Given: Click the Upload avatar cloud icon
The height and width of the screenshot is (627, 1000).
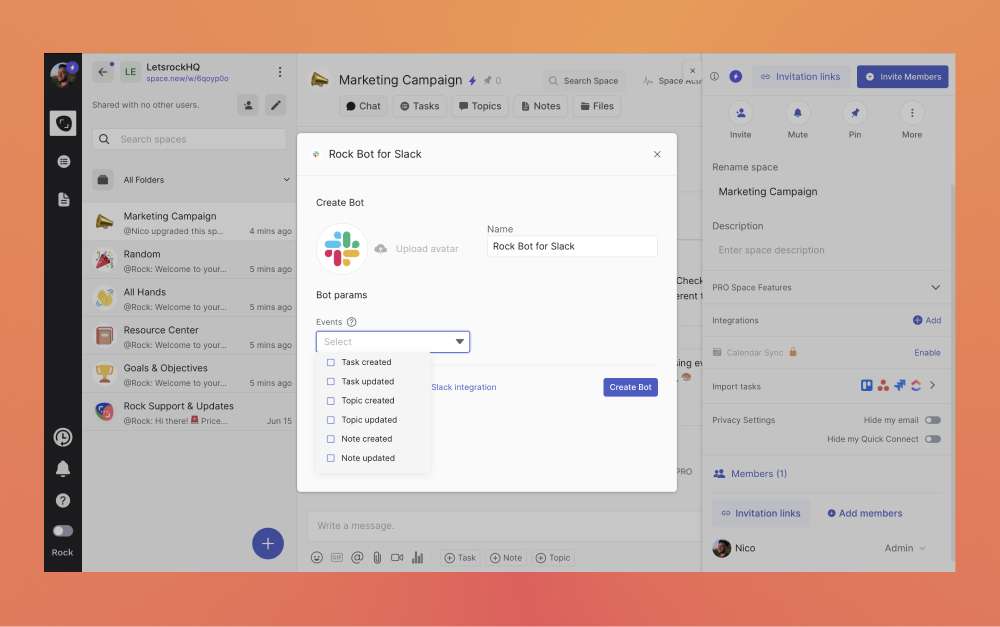Looking at the screenshot, I should [x=381, y=249].
